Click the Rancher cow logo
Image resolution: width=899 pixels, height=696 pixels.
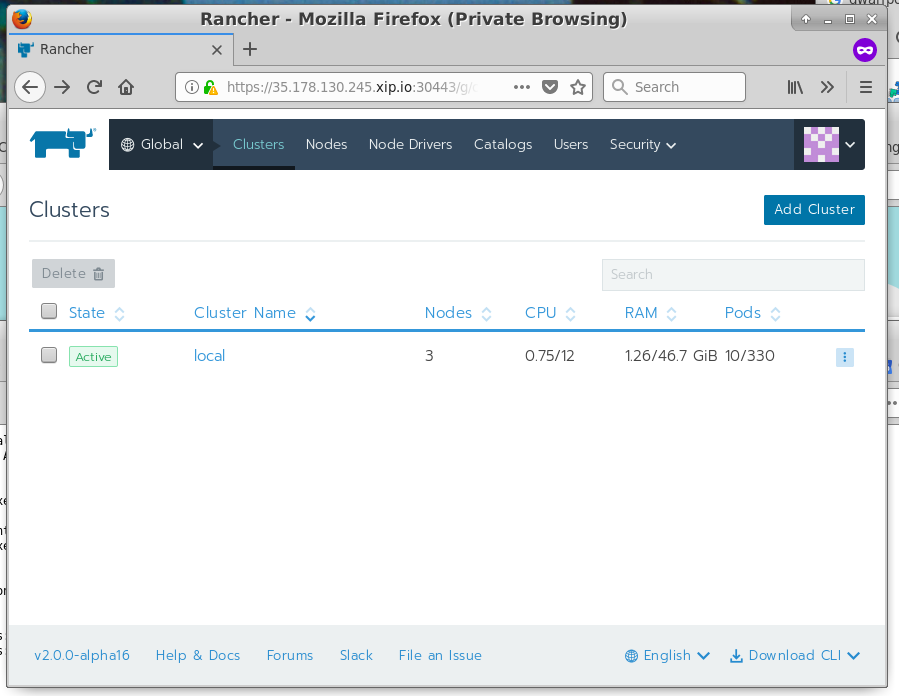pyautogui.click(x=62, y=143)
